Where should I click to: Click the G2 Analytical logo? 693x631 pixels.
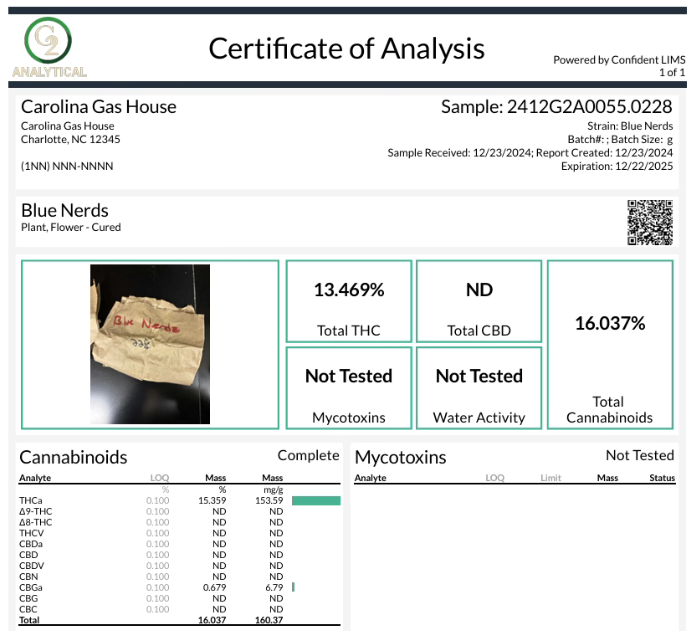click(49, 48)
